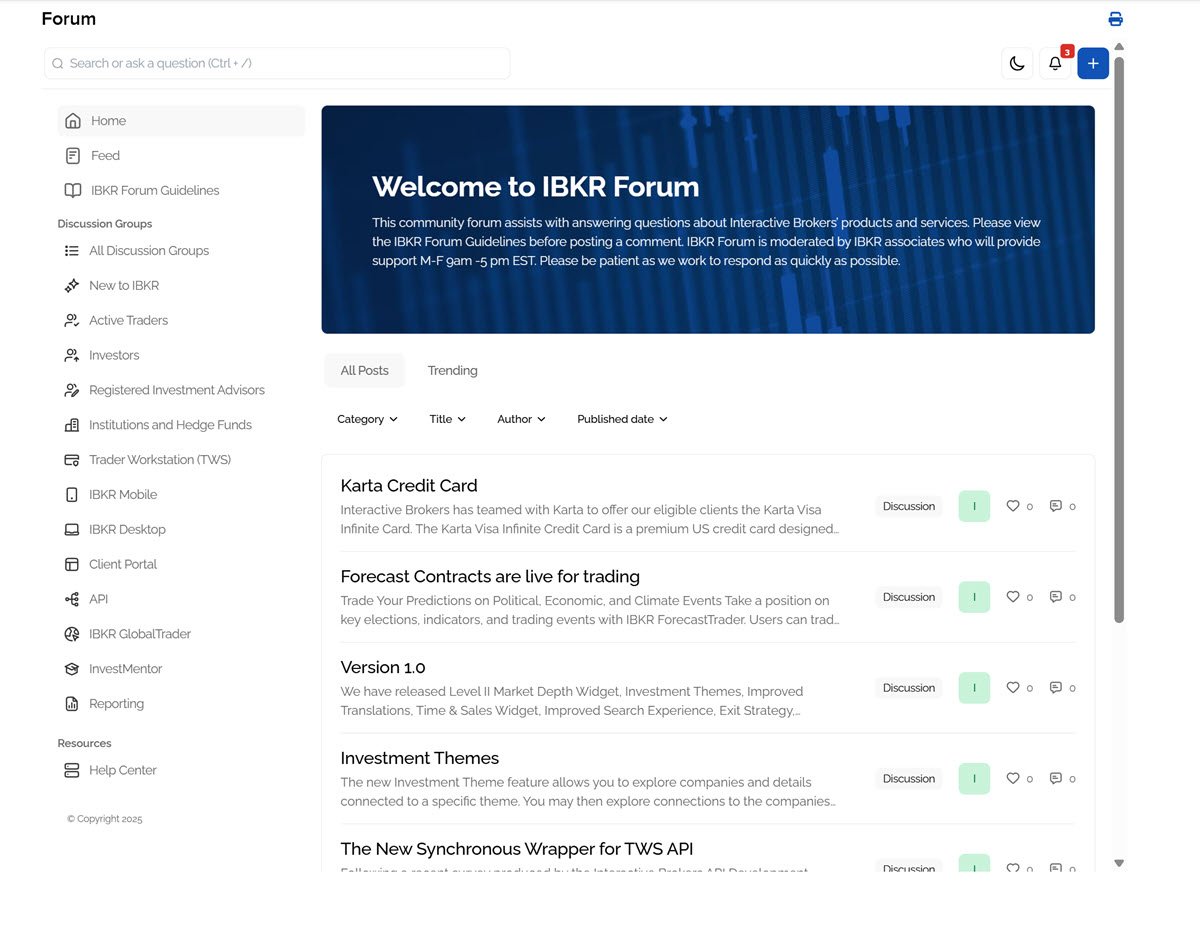
Task: Open the Category filter dropdown
Action: pos(367,419)
